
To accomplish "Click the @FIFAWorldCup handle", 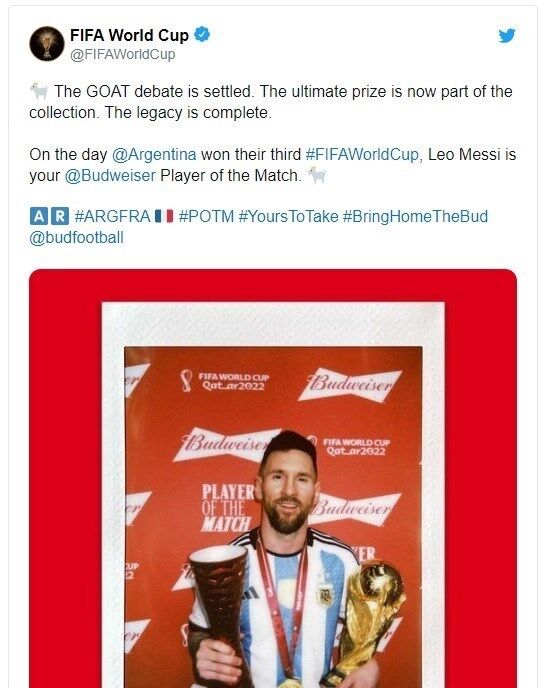I will coord(123,54).
